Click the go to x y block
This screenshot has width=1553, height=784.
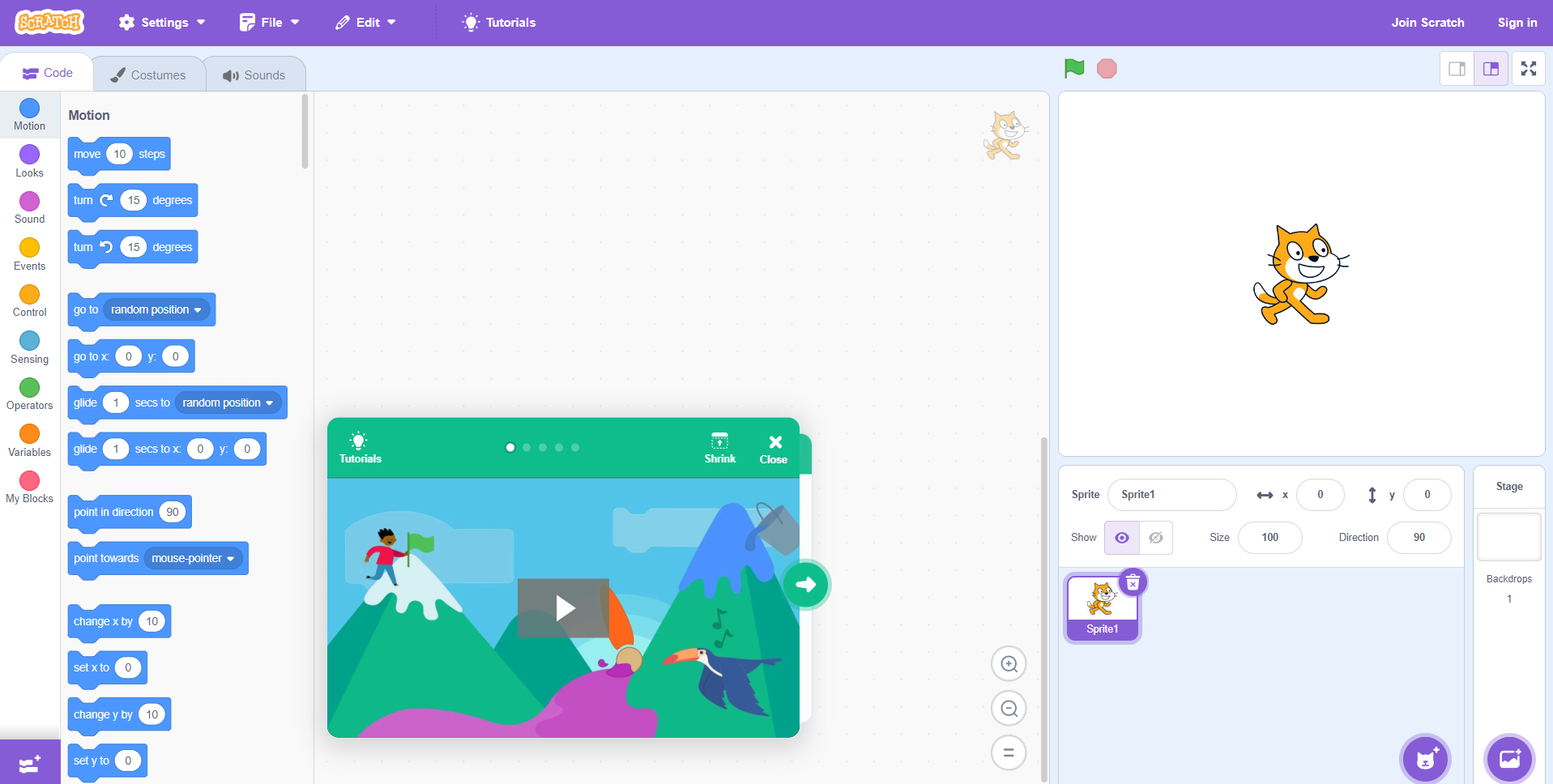(131, 357)
